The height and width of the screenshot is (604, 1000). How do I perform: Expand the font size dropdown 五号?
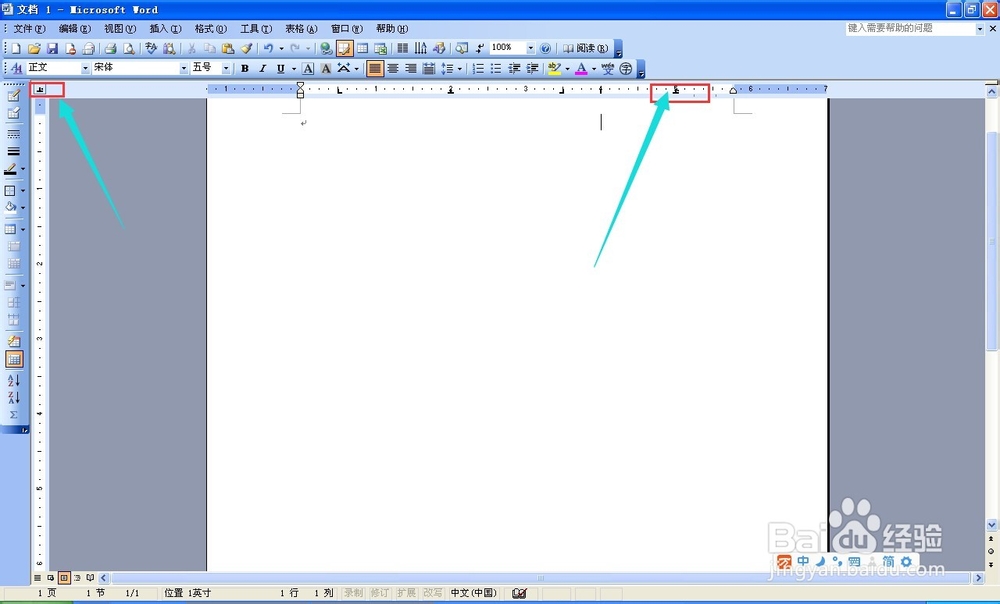(x=226, y=68)
